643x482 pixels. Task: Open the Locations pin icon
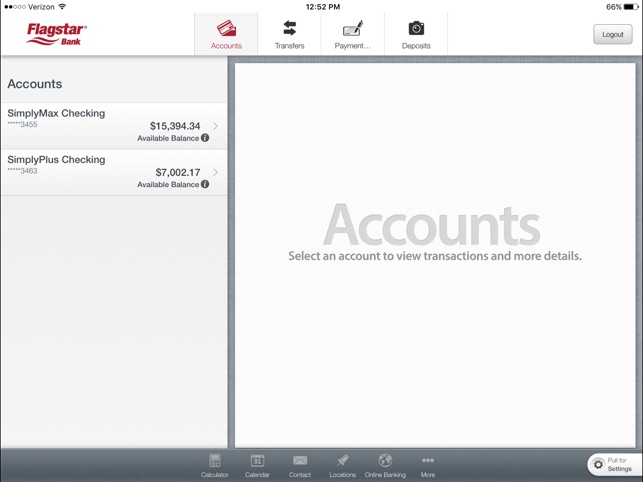(342, 460)
